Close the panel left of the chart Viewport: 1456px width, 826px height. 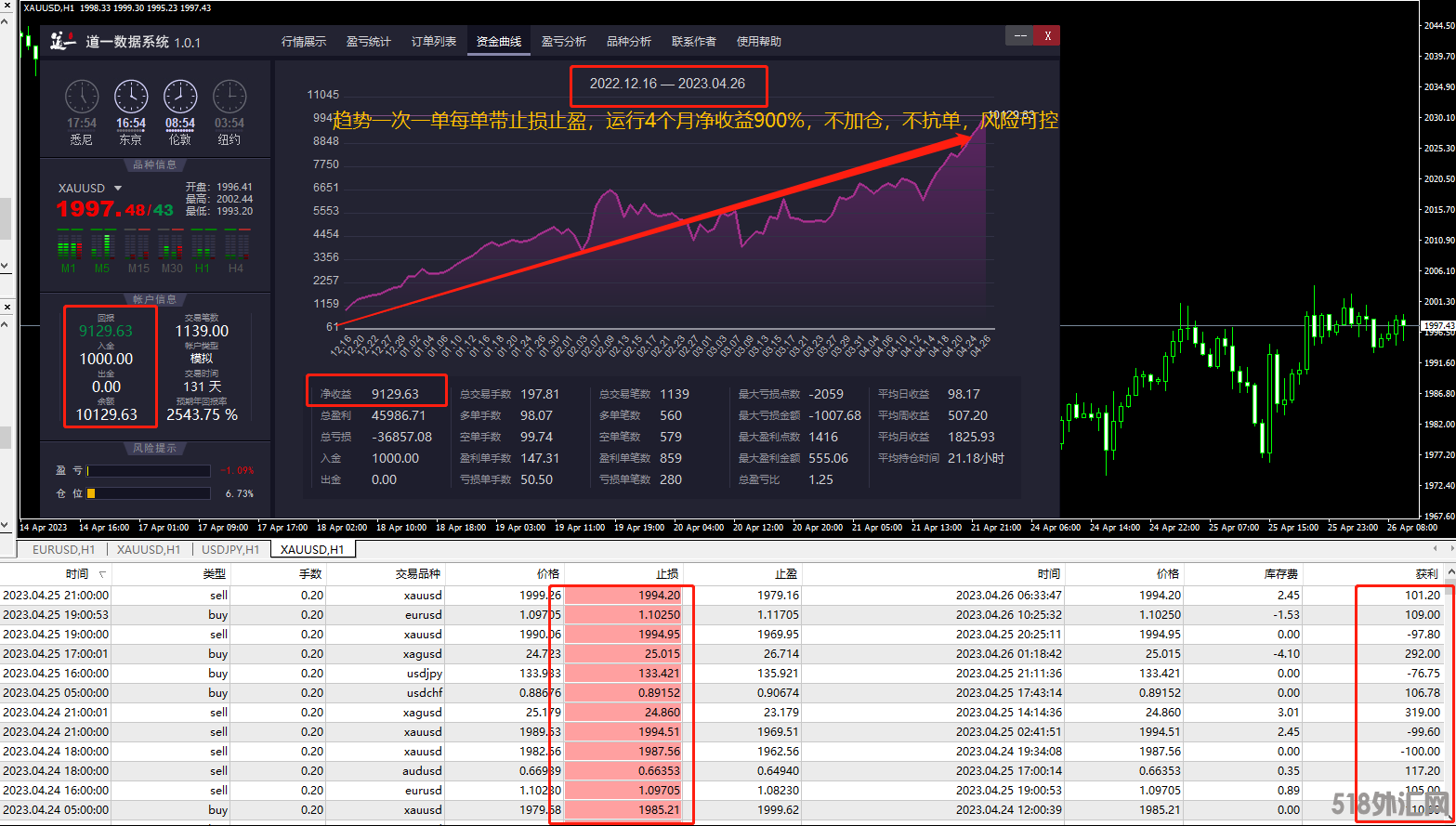tap(7, 307)
